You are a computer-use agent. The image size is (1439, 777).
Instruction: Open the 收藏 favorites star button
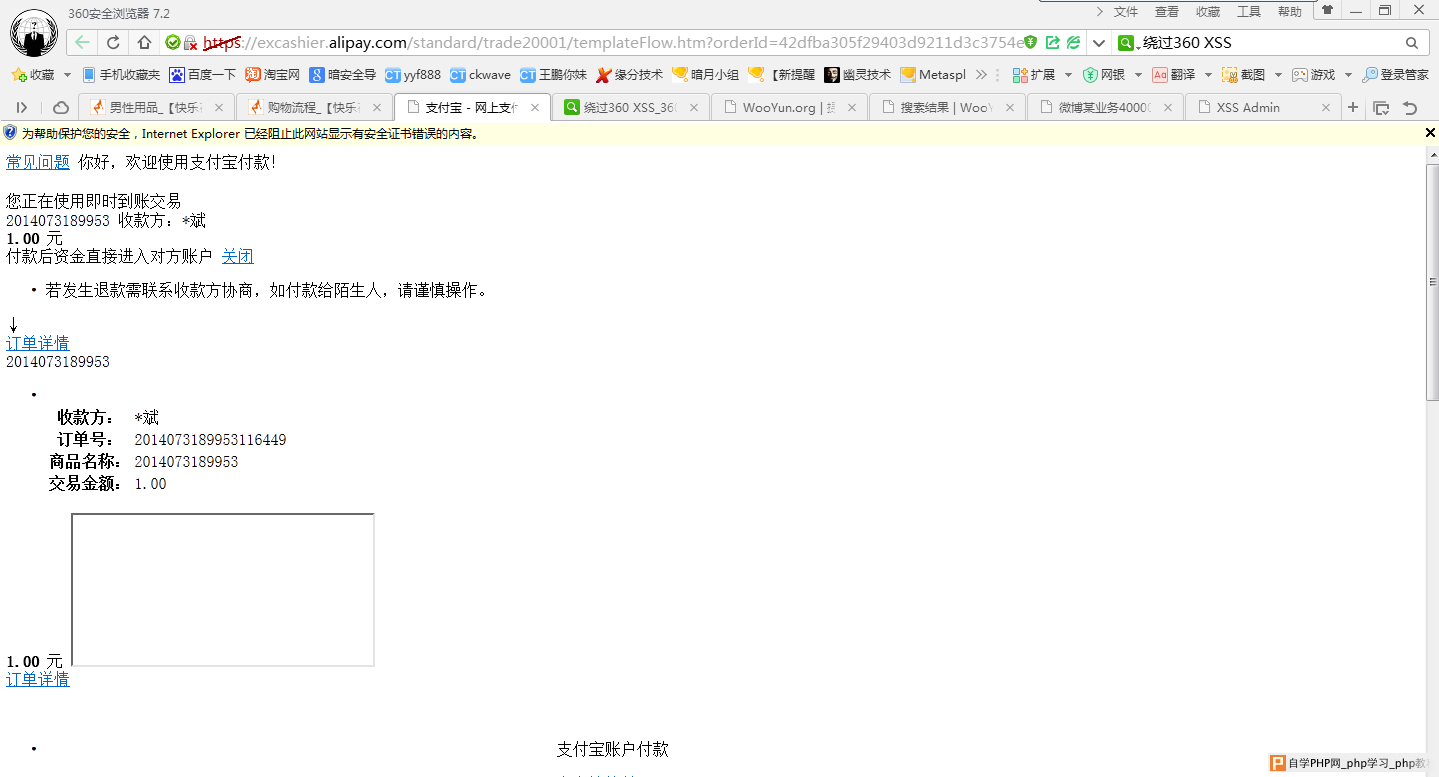(33, 75)
